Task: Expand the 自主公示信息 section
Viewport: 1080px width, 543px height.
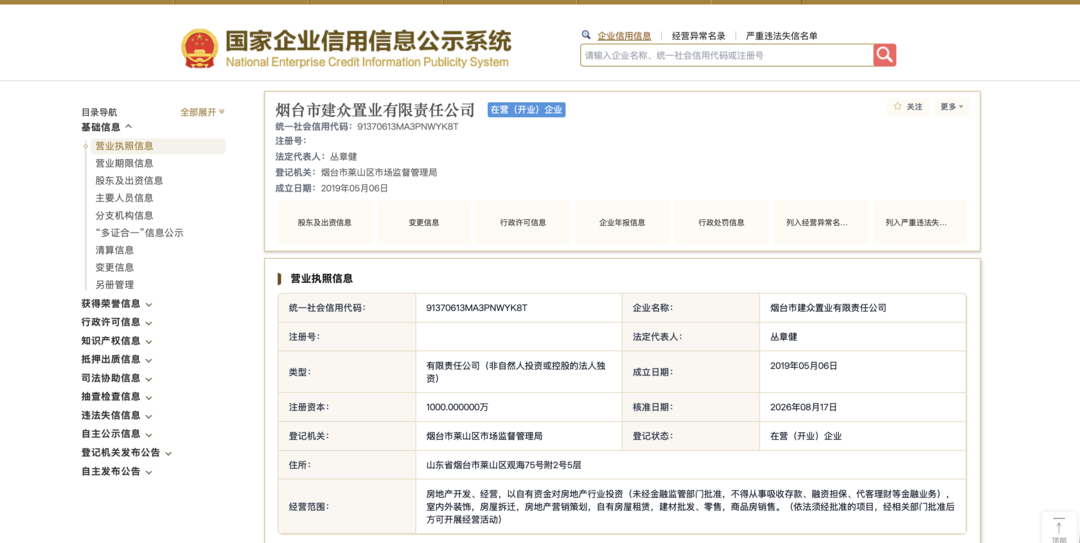Action: coord(116,433)
